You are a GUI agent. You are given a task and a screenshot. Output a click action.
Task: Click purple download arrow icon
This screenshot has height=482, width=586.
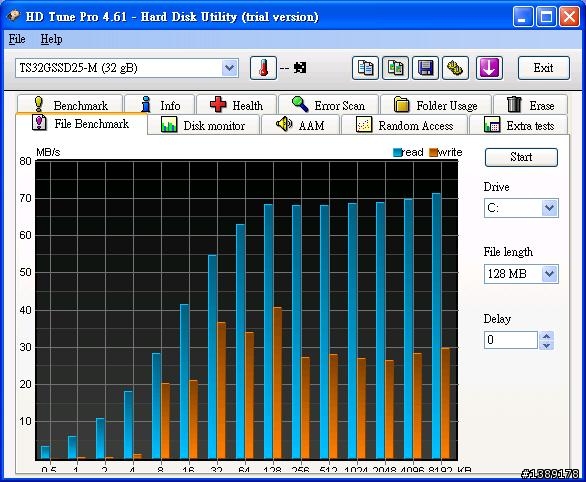point(489,68)
